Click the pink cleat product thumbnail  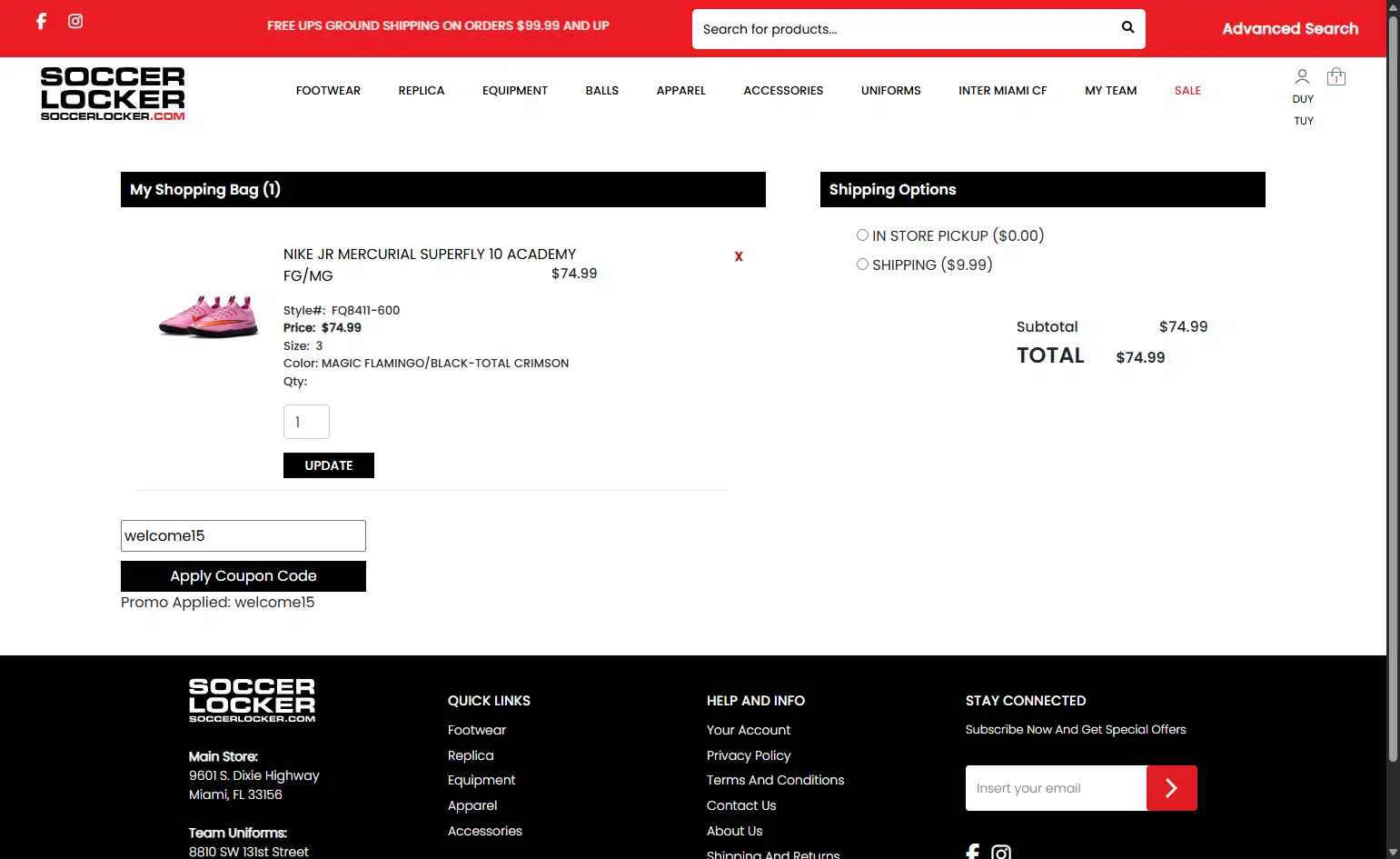[x=209, y=315]
